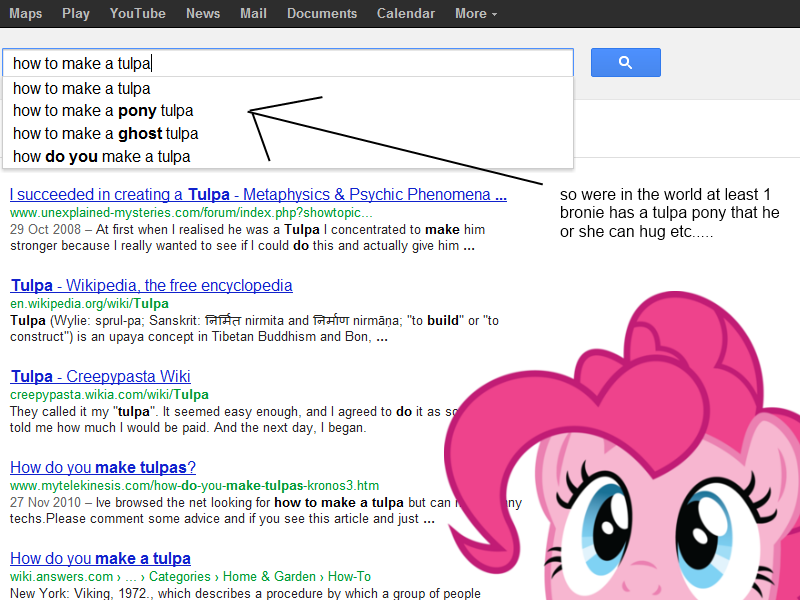Open 'How do you make a tulpa' answers result

tap(101, 558)
